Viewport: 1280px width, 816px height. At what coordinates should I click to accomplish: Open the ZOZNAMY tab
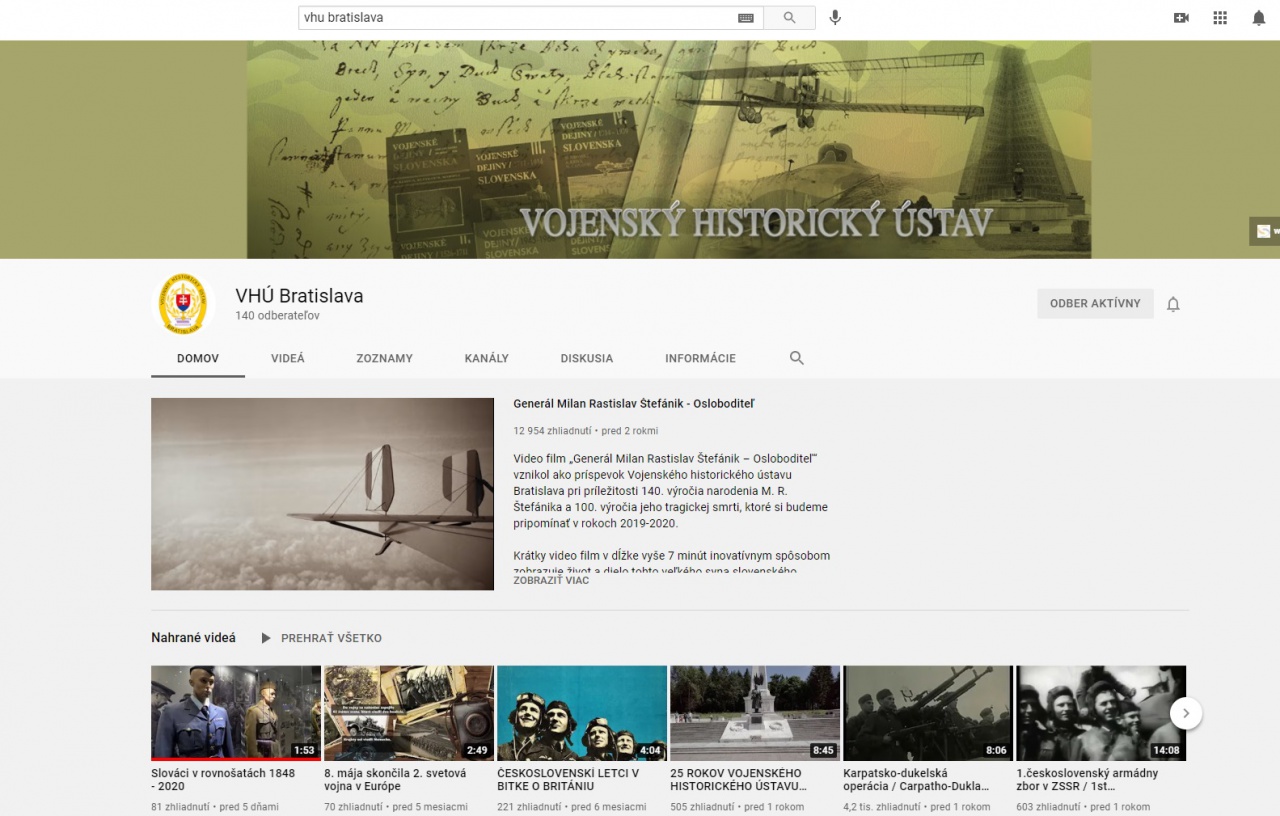[x=384, y=358]
